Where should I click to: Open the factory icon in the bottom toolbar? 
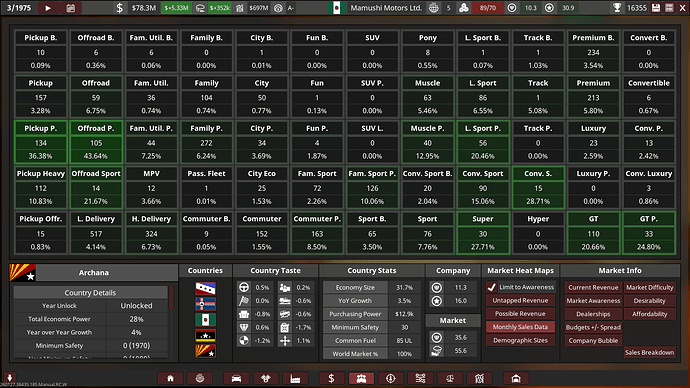pos(295,378)
